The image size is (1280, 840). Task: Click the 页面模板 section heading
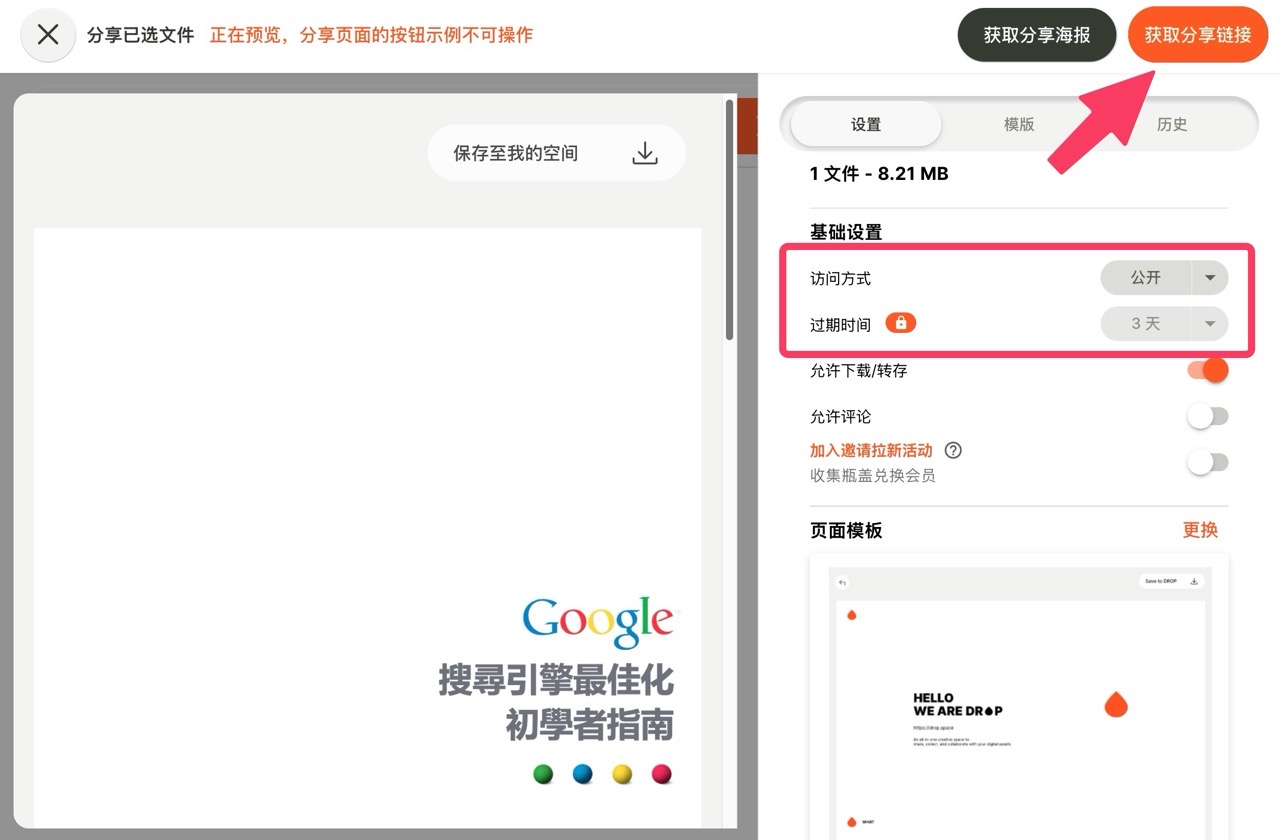846,530
